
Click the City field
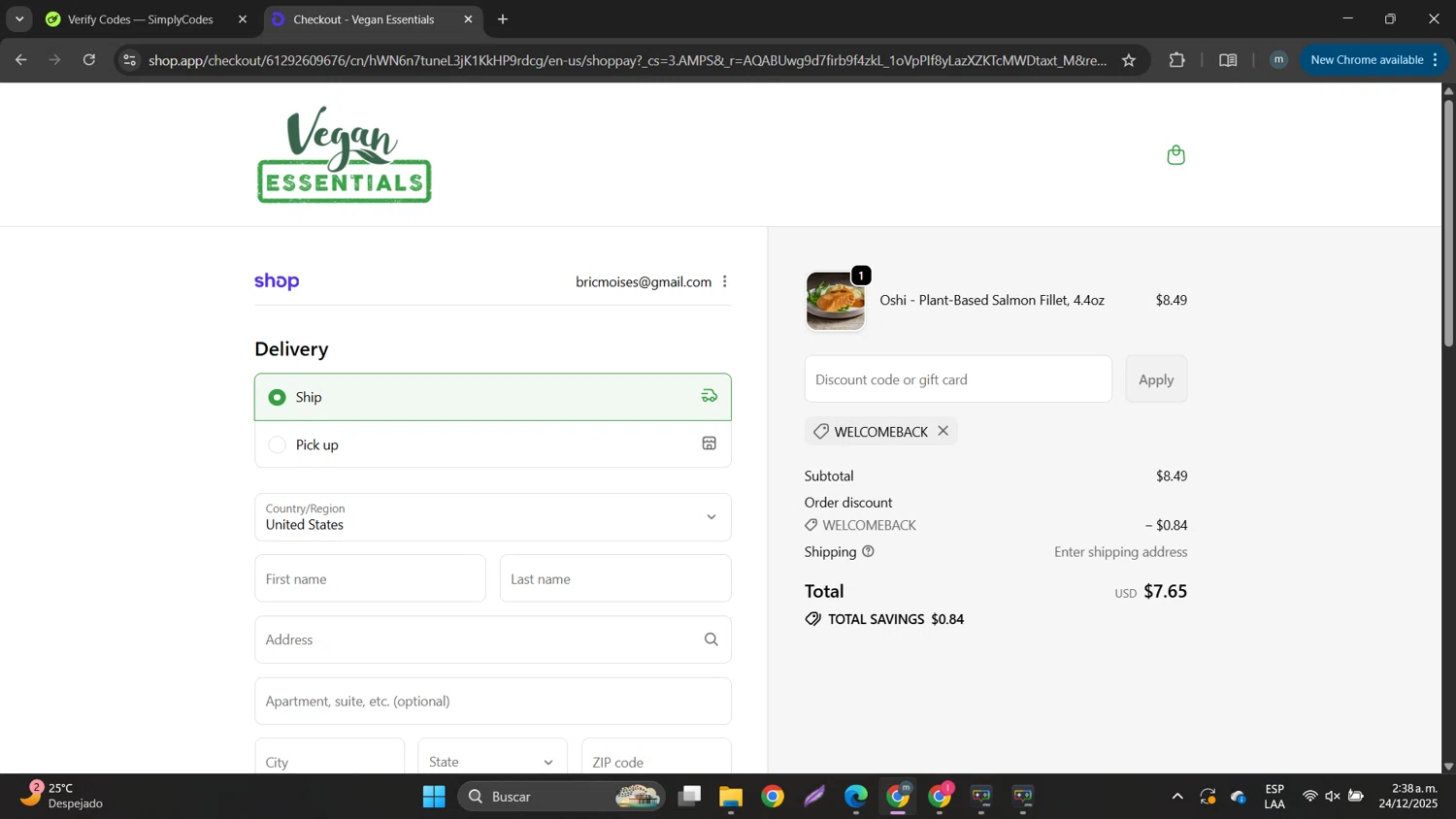coord(329,761)
